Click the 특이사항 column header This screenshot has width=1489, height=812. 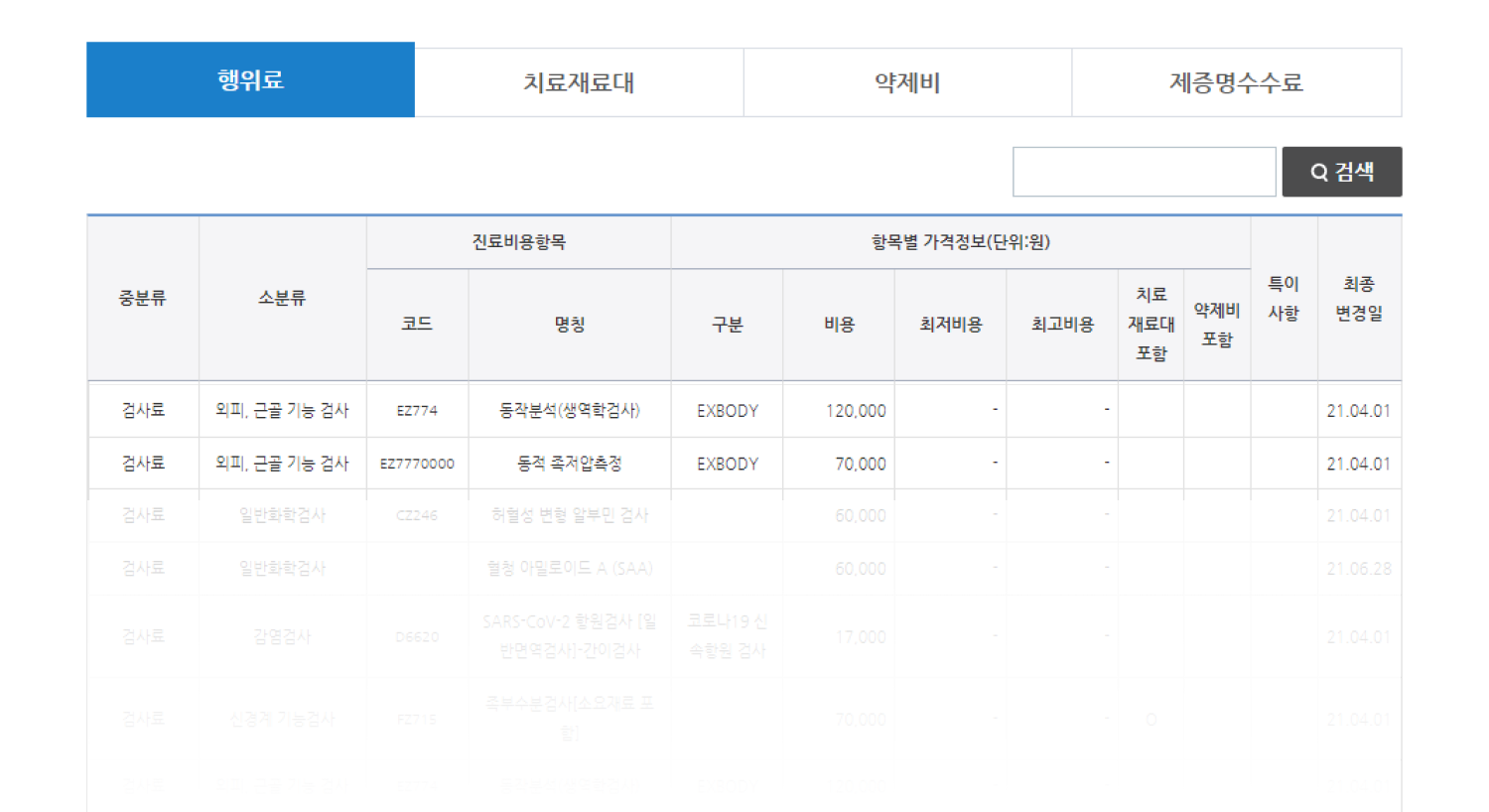(x=1284, y=298)
